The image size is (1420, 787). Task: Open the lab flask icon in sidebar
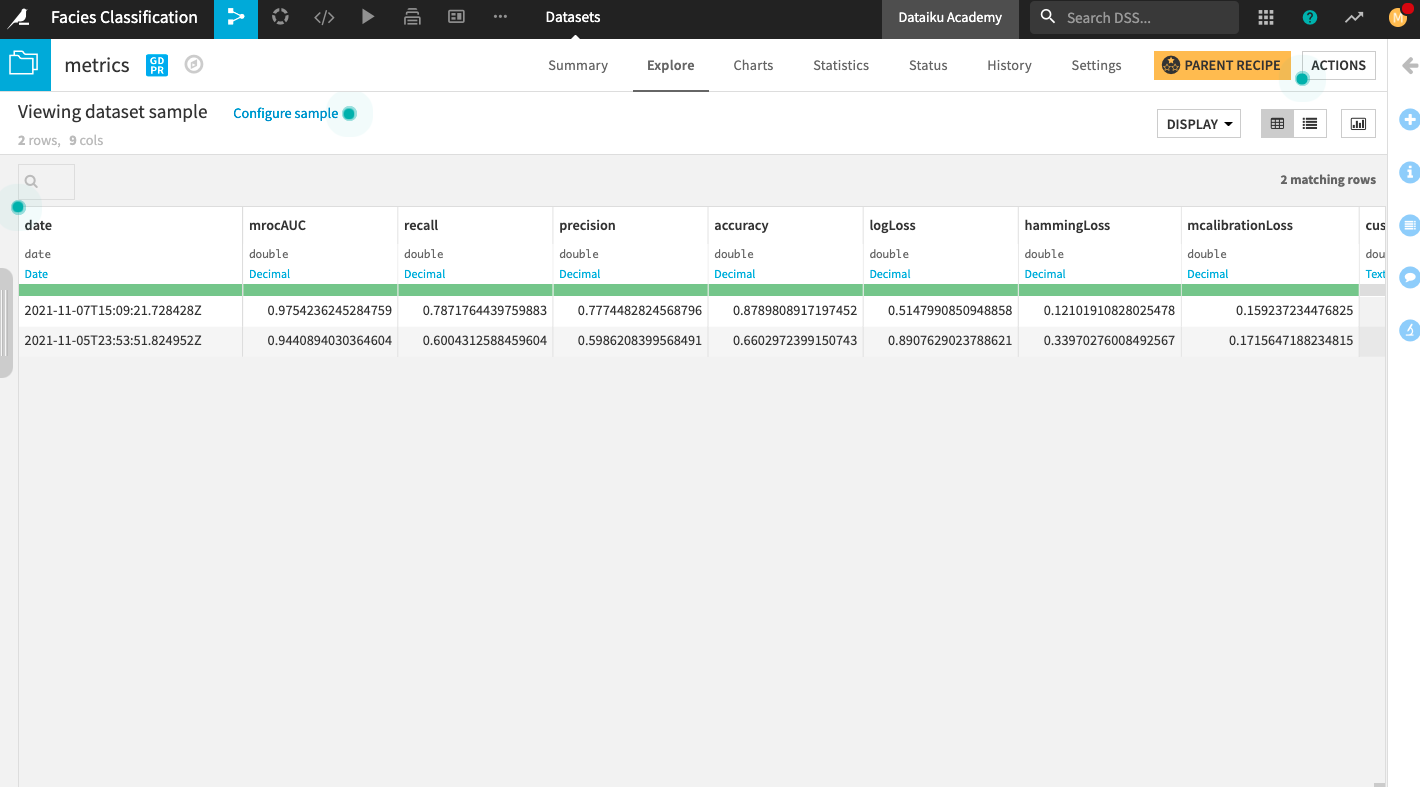tap(1410, 329)
